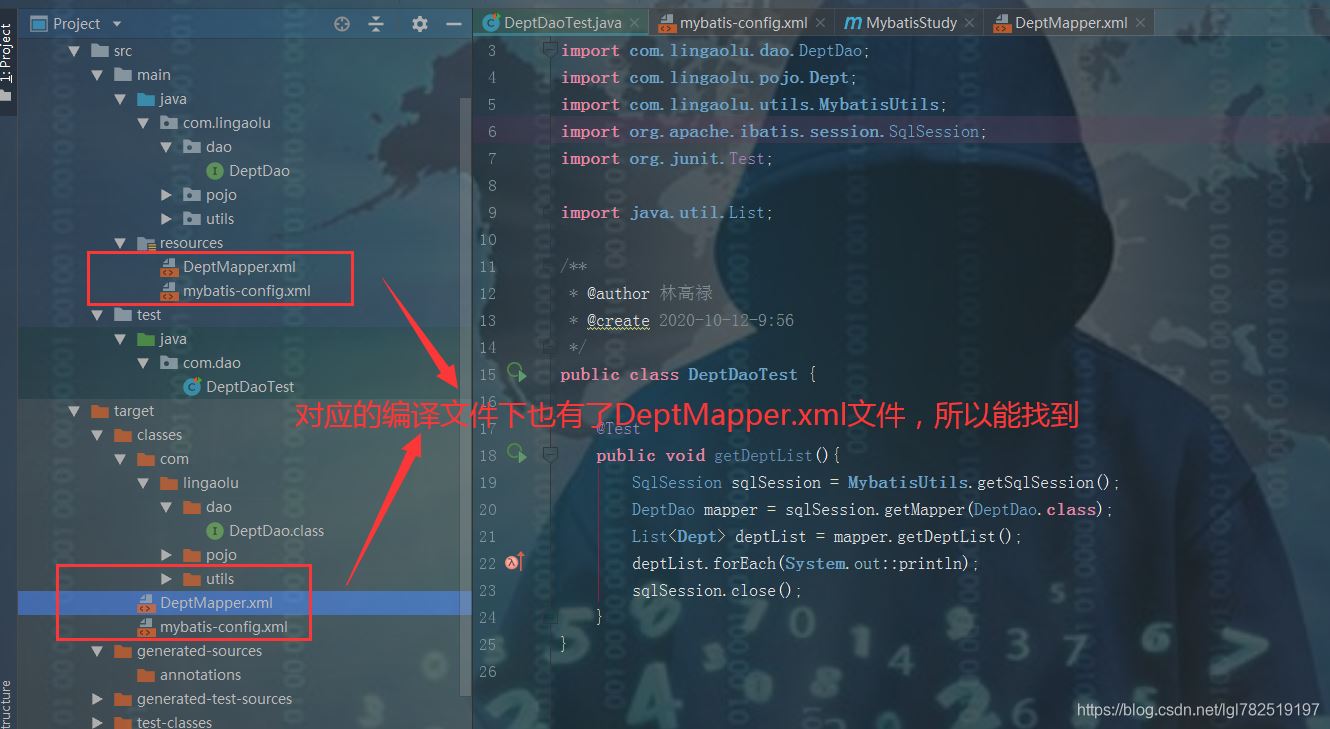The image size is (1330, 729).
Task: Switch to DeptMapper.xml editor tab
Action: click(x=1070, y=22)
